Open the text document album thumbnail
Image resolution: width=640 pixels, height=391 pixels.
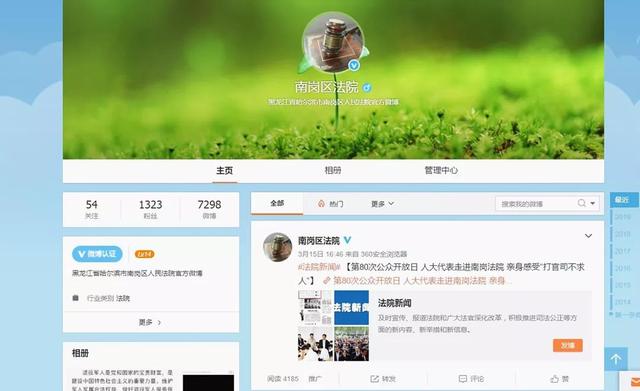pyautogui.click(x=123, y=380)
